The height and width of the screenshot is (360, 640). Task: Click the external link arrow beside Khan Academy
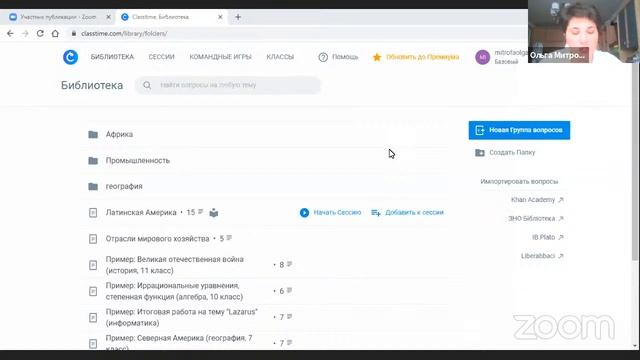click(x=561, y=200)
